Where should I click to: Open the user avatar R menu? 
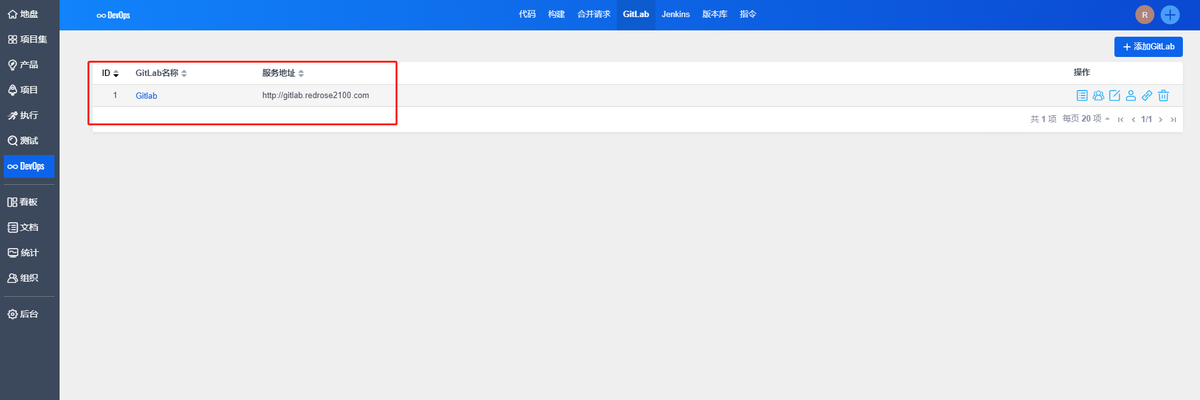[x=1145, y=15]
